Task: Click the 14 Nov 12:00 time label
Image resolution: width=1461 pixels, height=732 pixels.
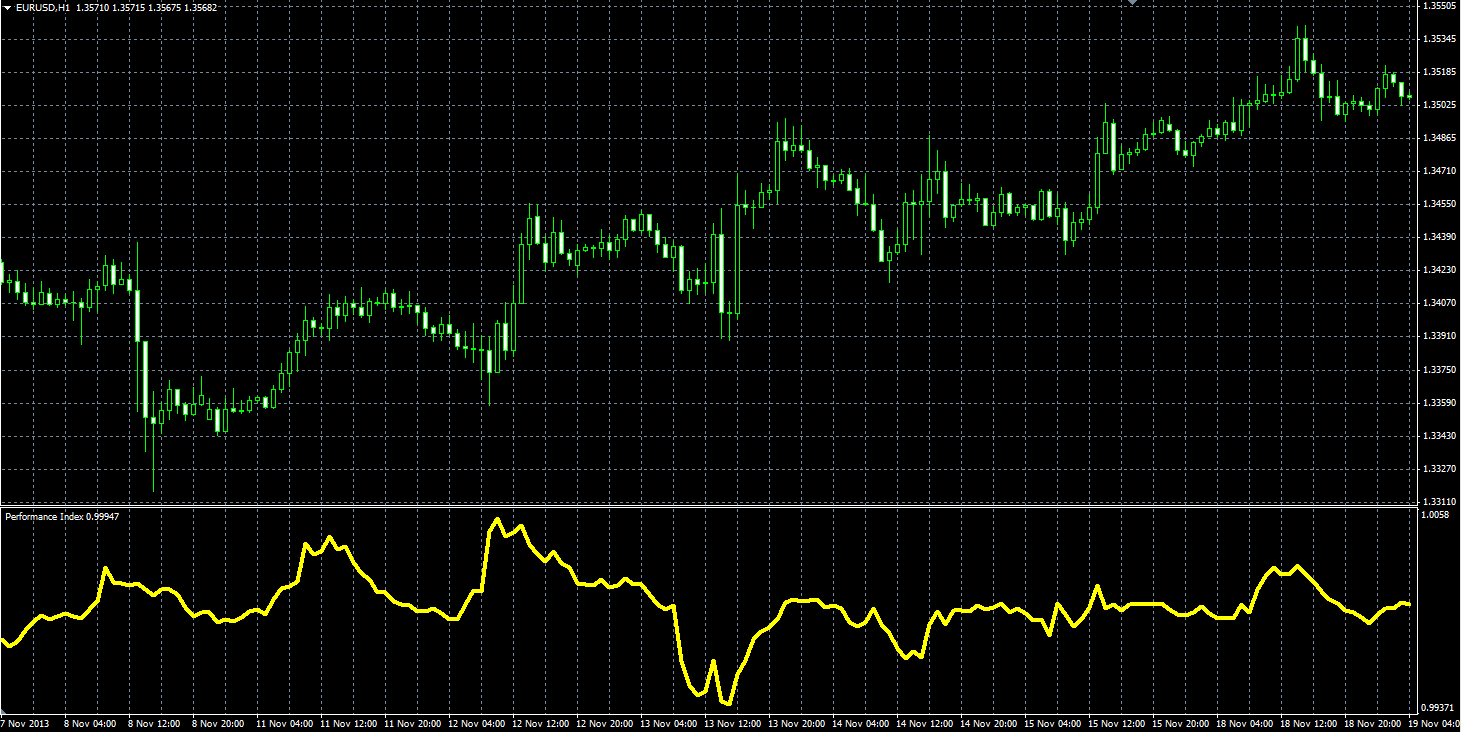Action: point(926,723)
